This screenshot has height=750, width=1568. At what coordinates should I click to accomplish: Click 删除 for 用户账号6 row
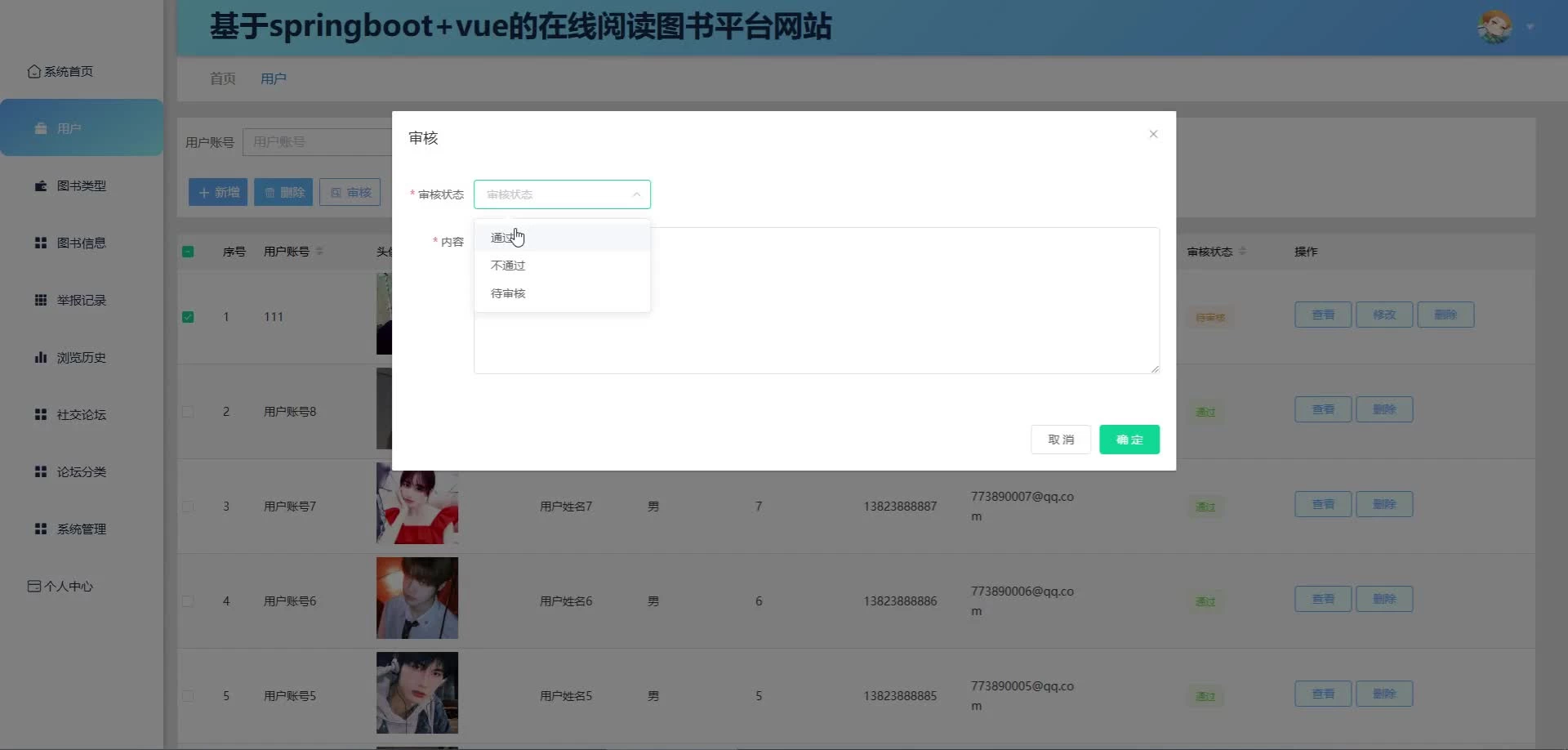(x=1384, y=599)
